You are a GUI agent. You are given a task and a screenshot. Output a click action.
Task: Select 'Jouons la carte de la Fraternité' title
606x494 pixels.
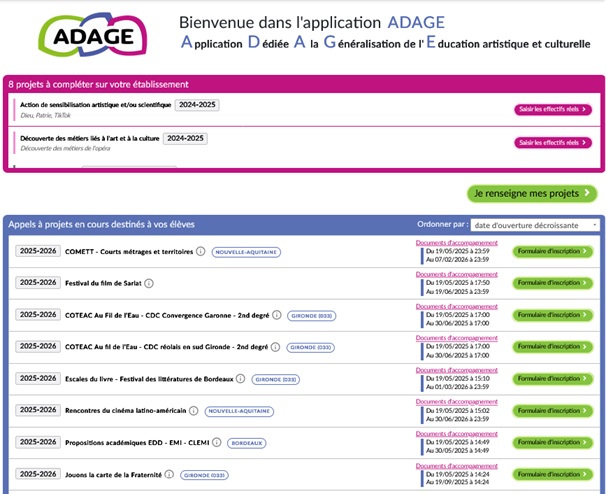113,475
